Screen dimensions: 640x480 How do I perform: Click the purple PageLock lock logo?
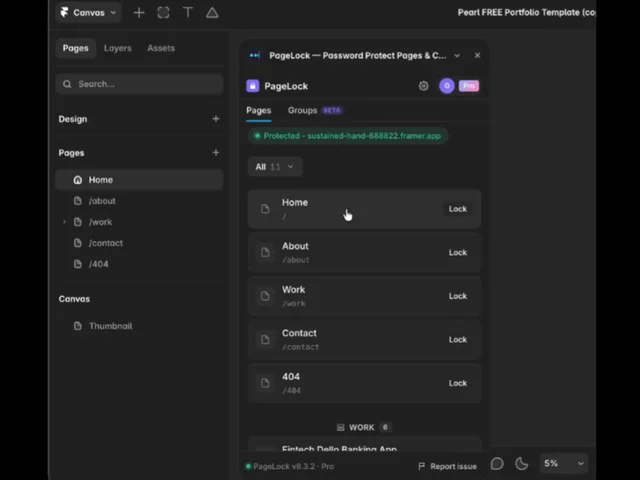[x=253, y=86]
